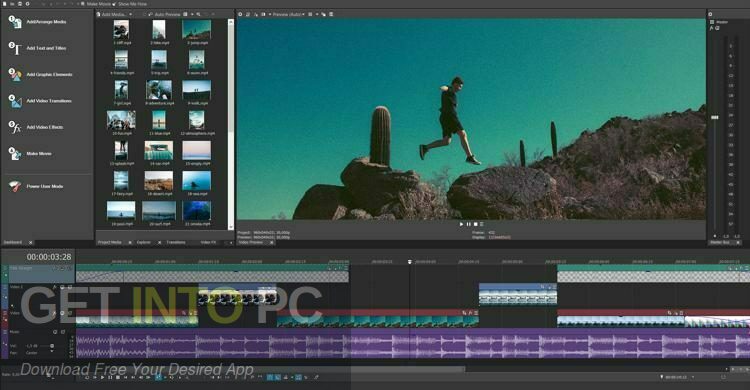This screenshot has width=750, height=390.
Task: Switch to the Transitions tab
Action: pos(176,243)
